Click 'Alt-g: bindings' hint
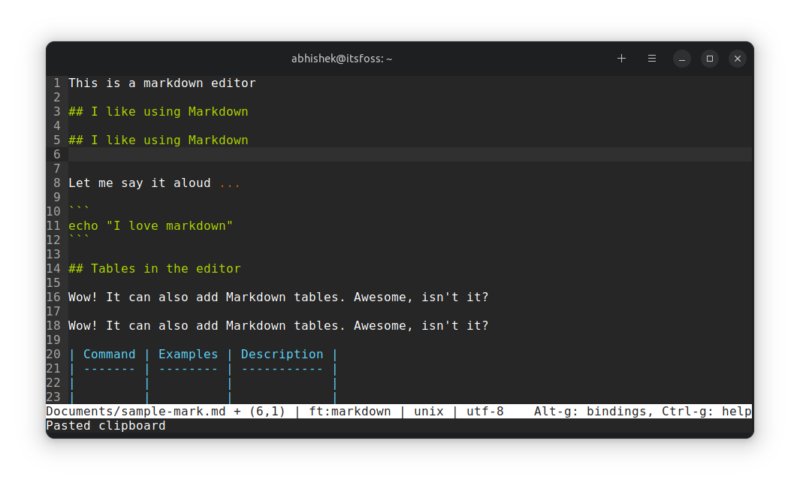Viewport: 800px width, 489px height. click(x=590, y=411)
